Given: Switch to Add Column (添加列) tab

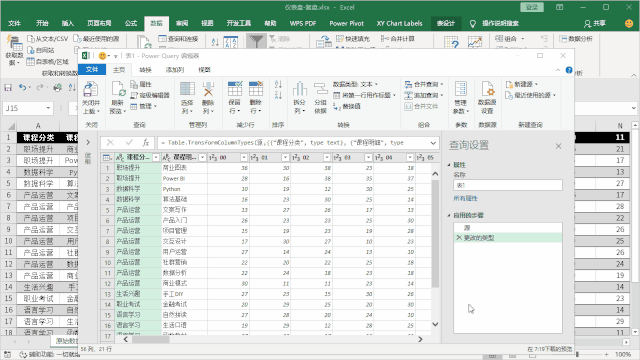Looking at the screenshot, I should point(175,70).
